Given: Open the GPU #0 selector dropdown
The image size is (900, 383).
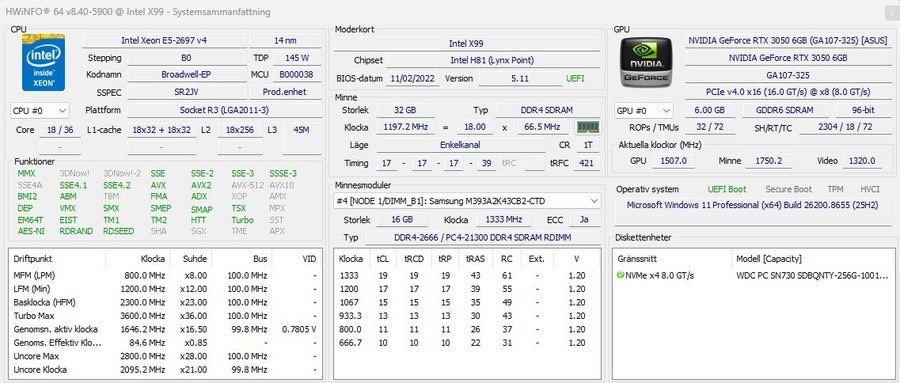Looking at the screenshot, I should point(644,110).
